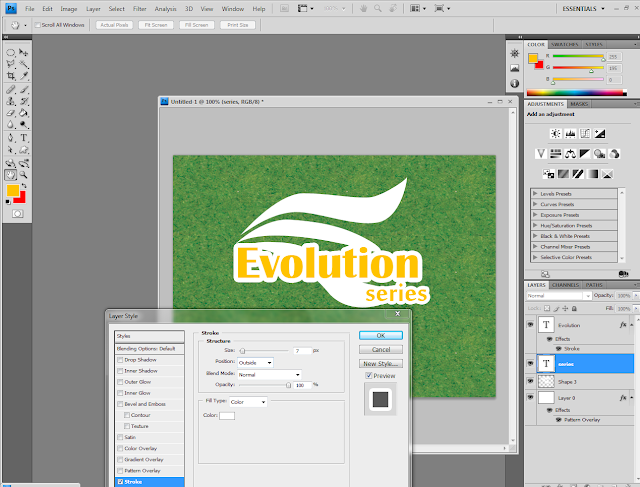Click the Print Size button
Image resolution: width=640 pixels, height=487 pixels.
click(x=238, y=25)
